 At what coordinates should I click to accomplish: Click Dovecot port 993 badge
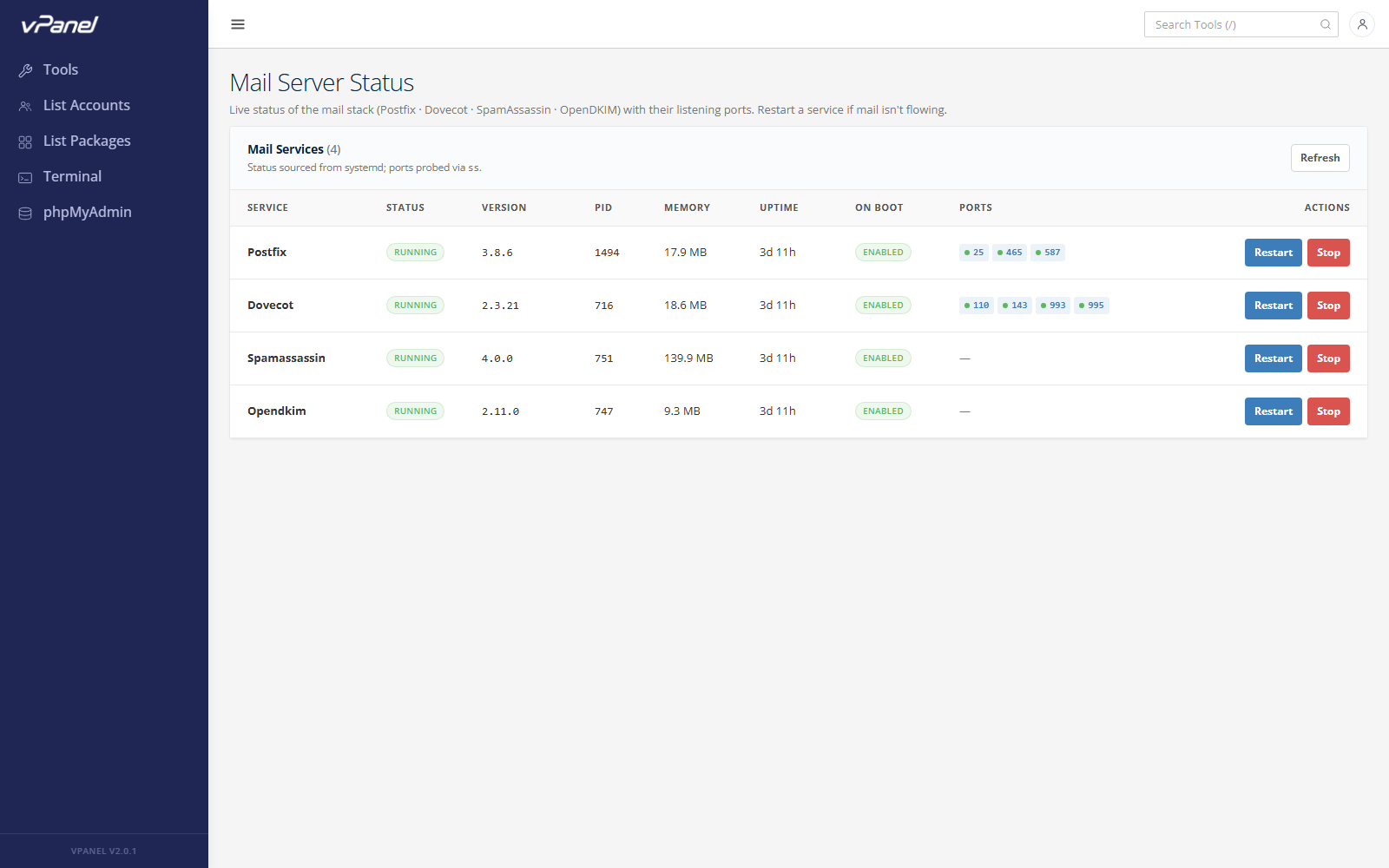1053,306
